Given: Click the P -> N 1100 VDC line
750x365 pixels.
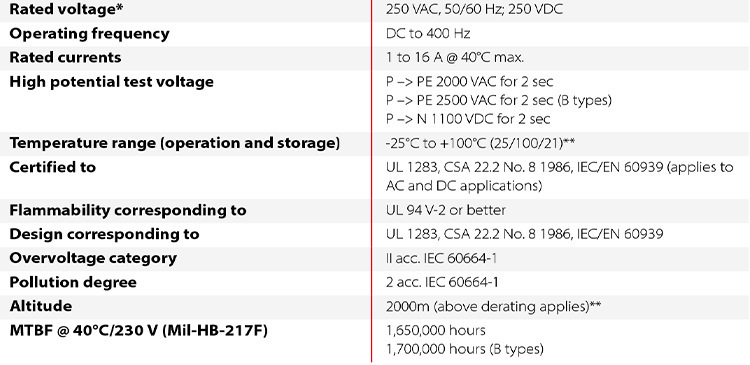Looking at the screenshot, I should coord(468,119).
